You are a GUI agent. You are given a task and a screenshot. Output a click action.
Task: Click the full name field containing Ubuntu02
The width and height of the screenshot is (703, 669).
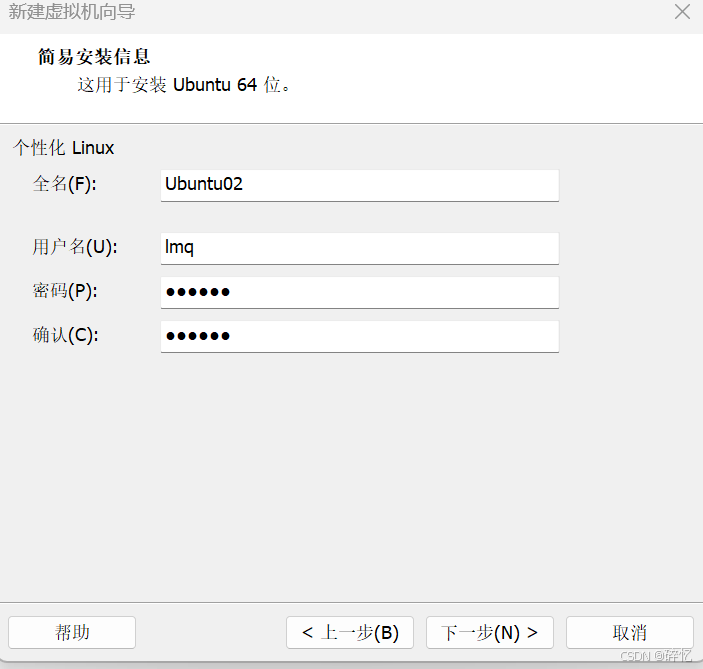(360, 185)
